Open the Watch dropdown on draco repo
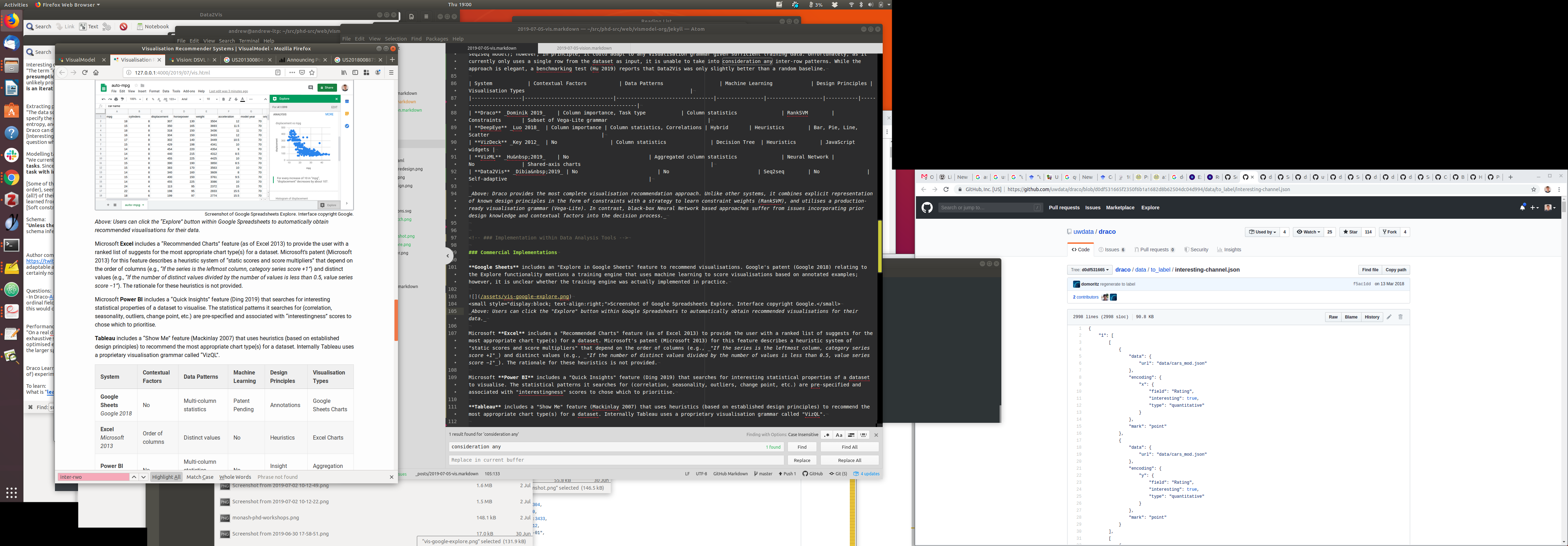The image size is (1568, 546). (1308, 232)
